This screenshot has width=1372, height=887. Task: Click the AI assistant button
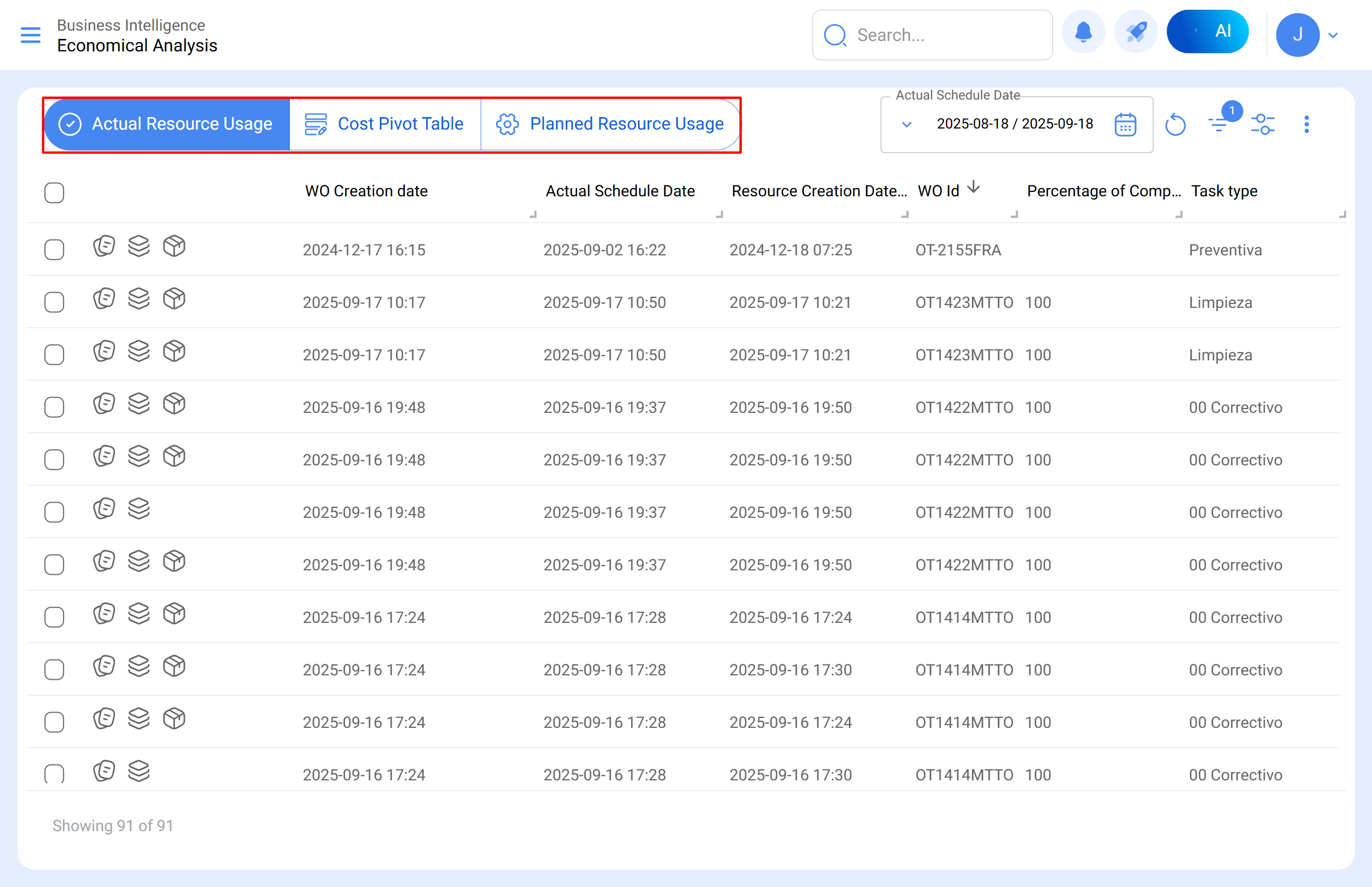(1207, 32)
